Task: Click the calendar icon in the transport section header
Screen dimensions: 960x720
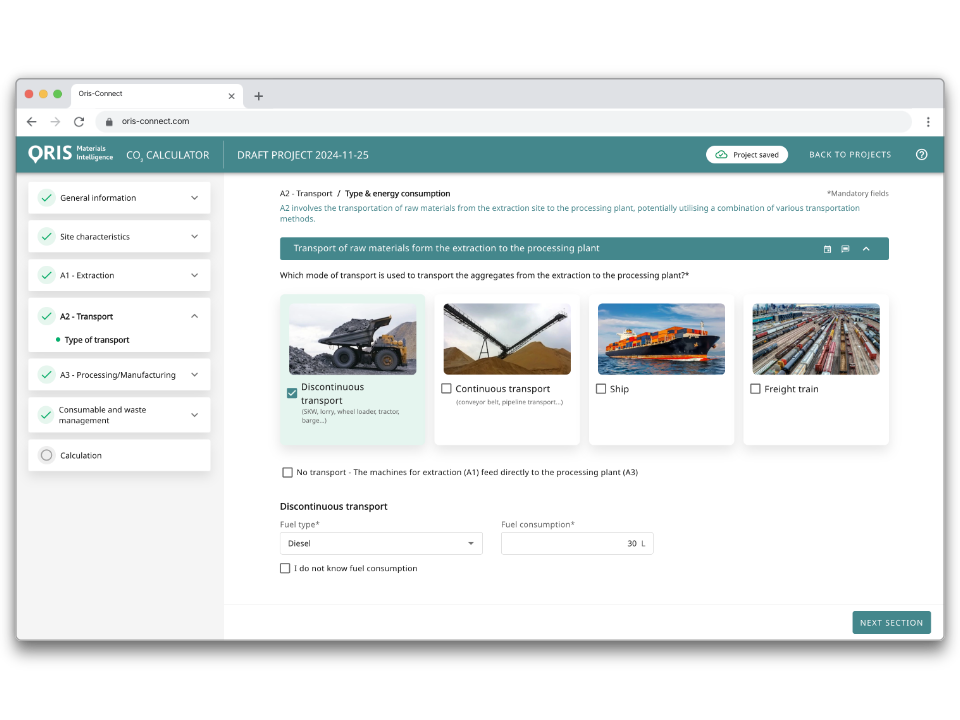Action: point(826,248)
